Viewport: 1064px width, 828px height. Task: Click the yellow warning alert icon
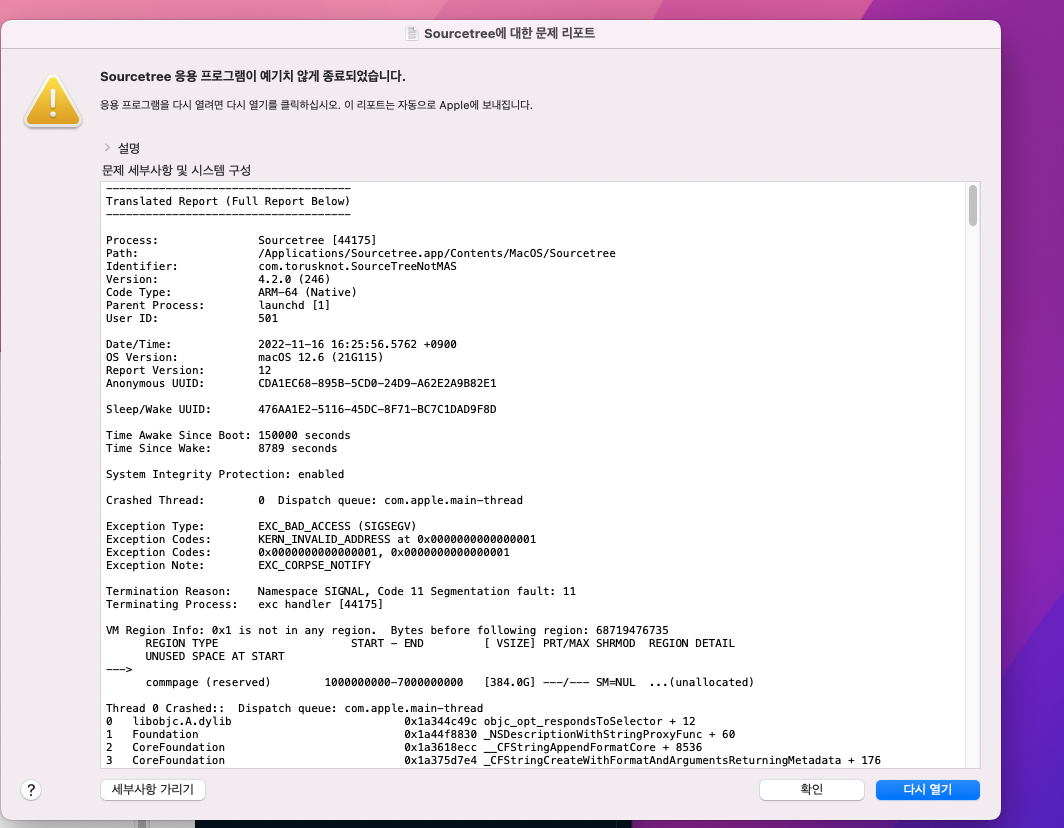53,101
